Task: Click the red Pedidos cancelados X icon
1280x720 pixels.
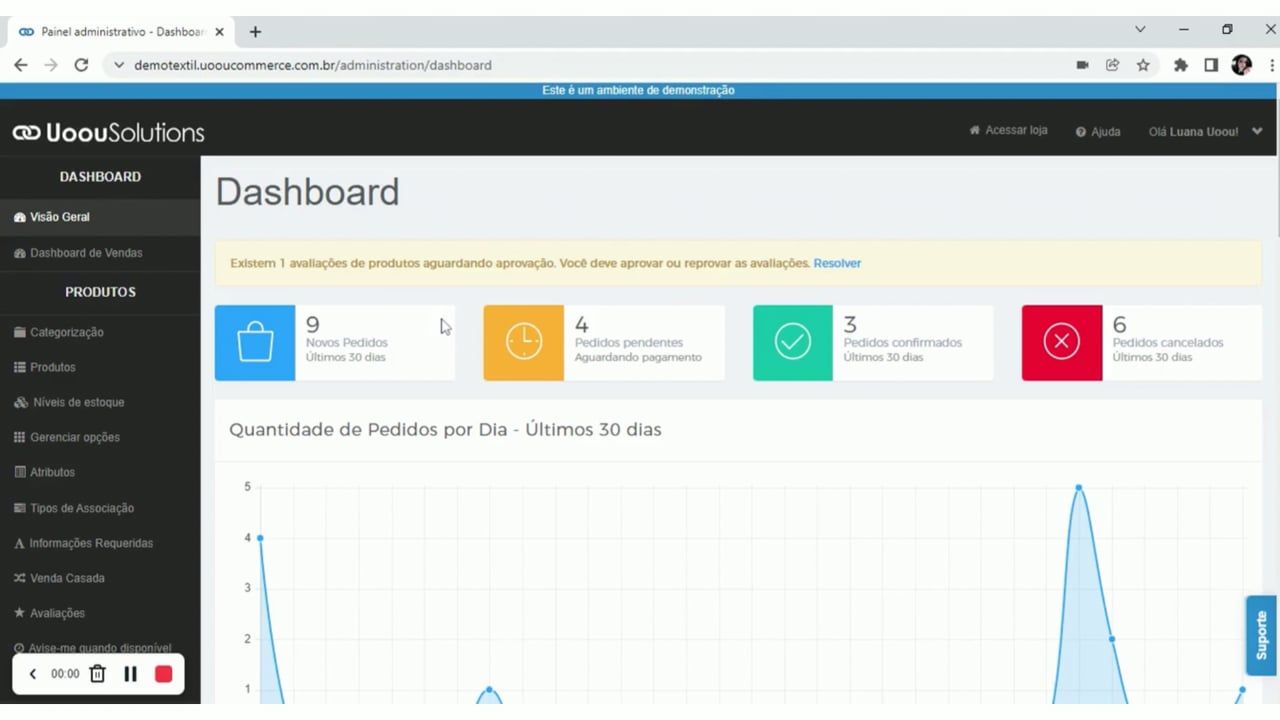Action: pos(1061,343)
